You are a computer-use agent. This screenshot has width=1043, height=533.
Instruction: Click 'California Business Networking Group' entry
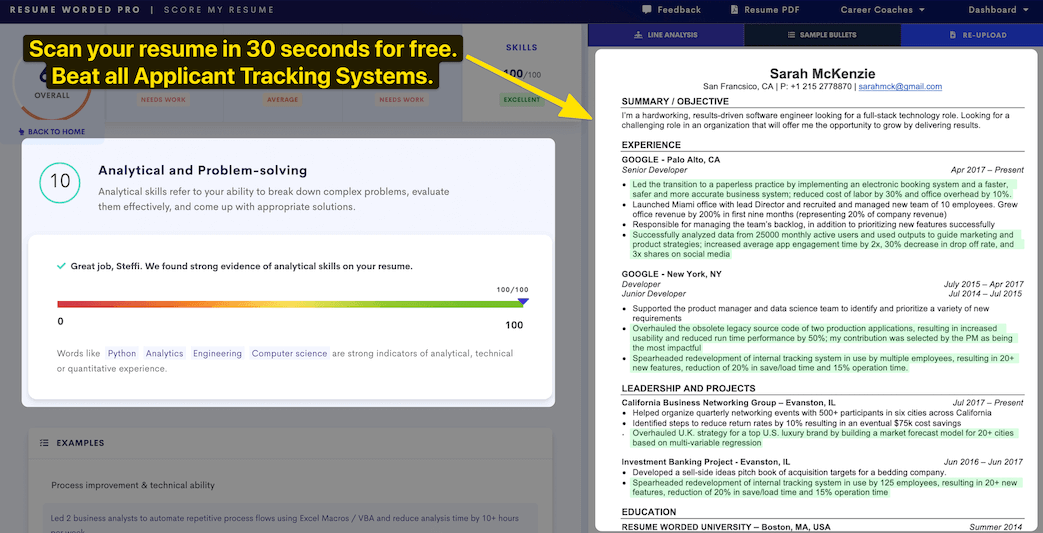pyautogui.click(x=728, y=403)
